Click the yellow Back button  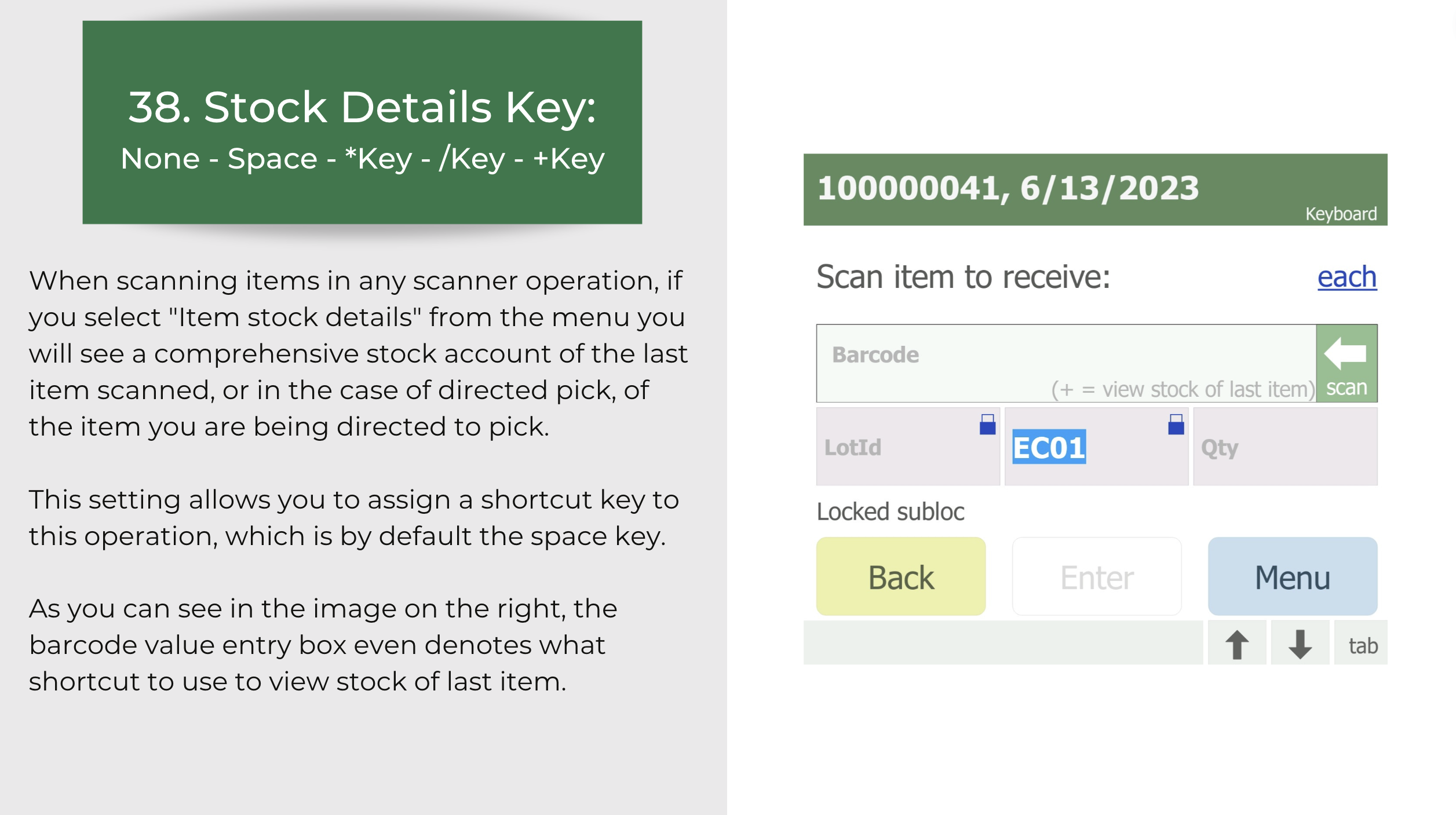tap(901, 576)
